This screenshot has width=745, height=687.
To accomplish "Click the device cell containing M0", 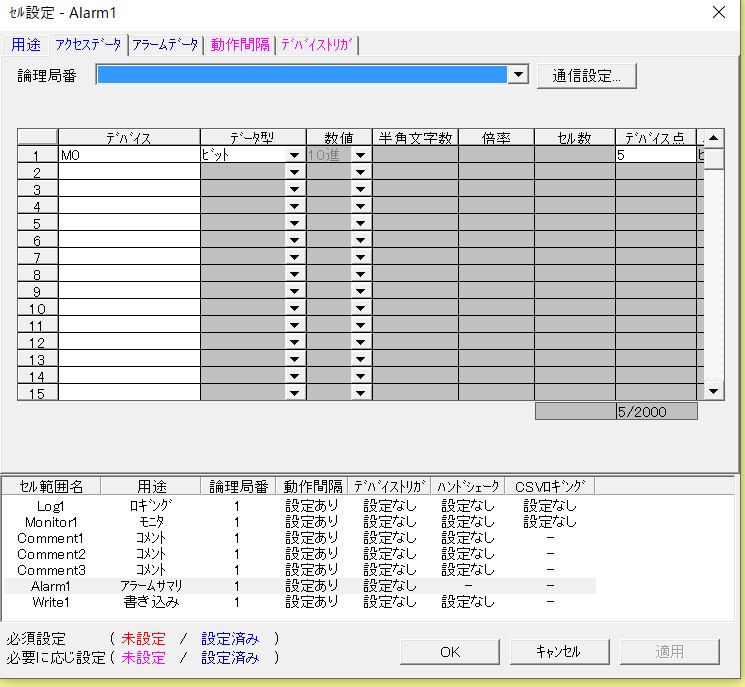I will click(129, 155).
